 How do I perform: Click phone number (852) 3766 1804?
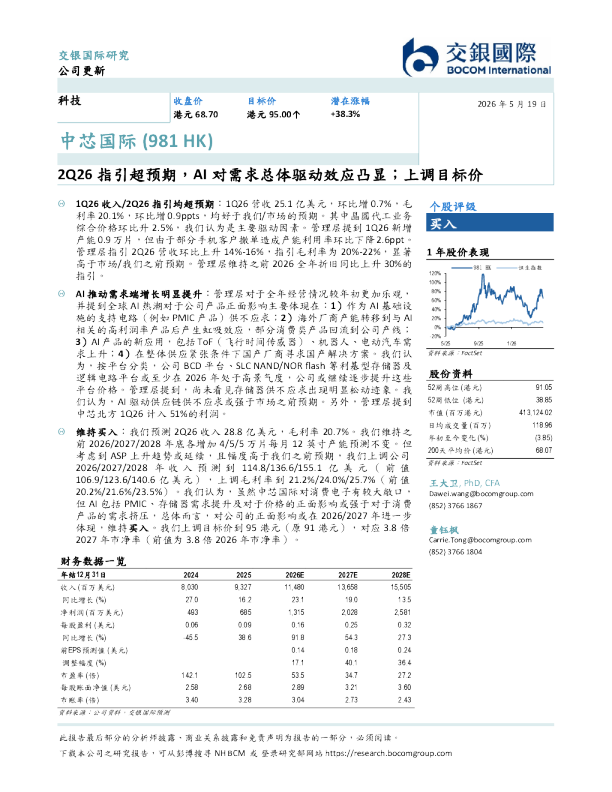tap(455, 552)
